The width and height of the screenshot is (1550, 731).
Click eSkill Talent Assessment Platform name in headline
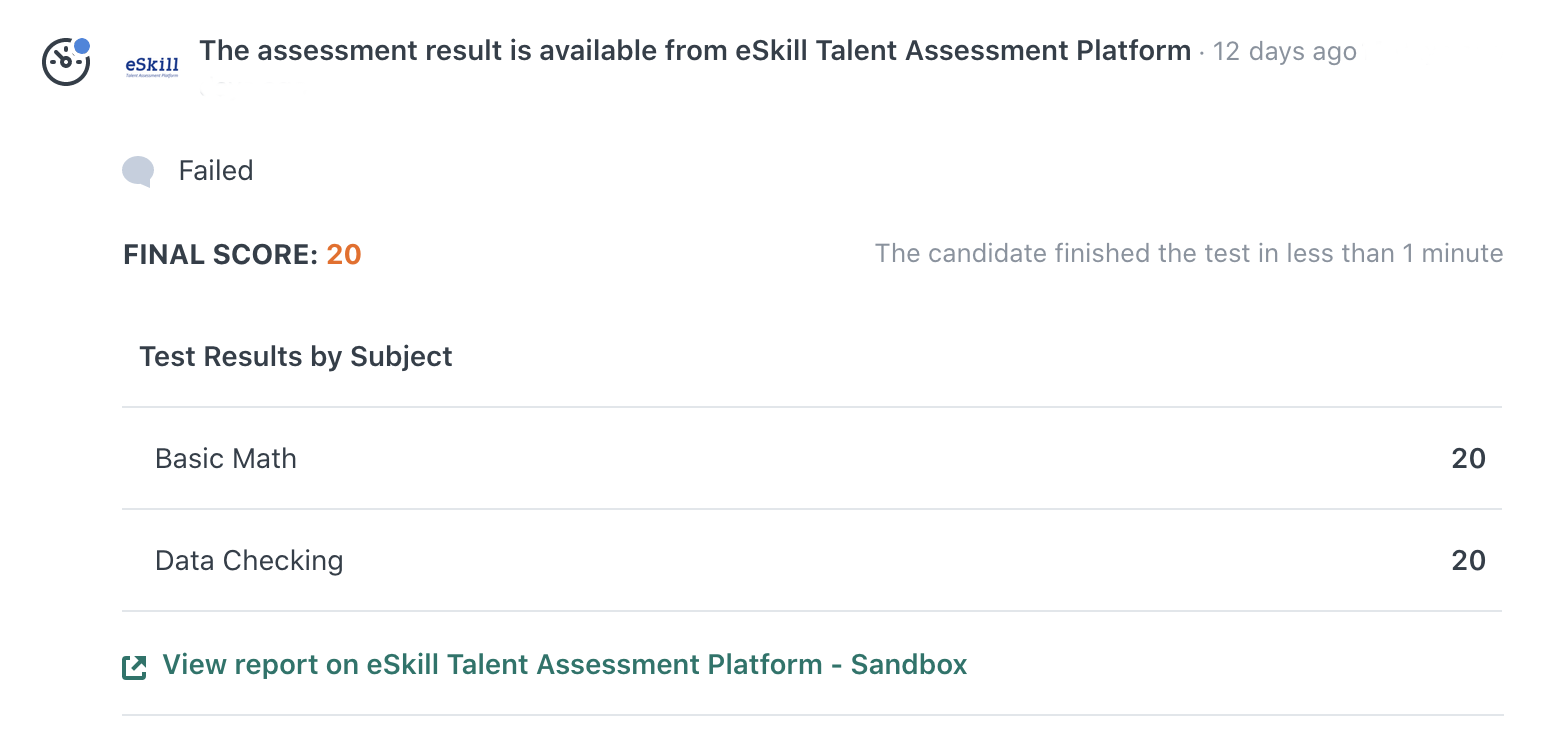click(963, 50)
